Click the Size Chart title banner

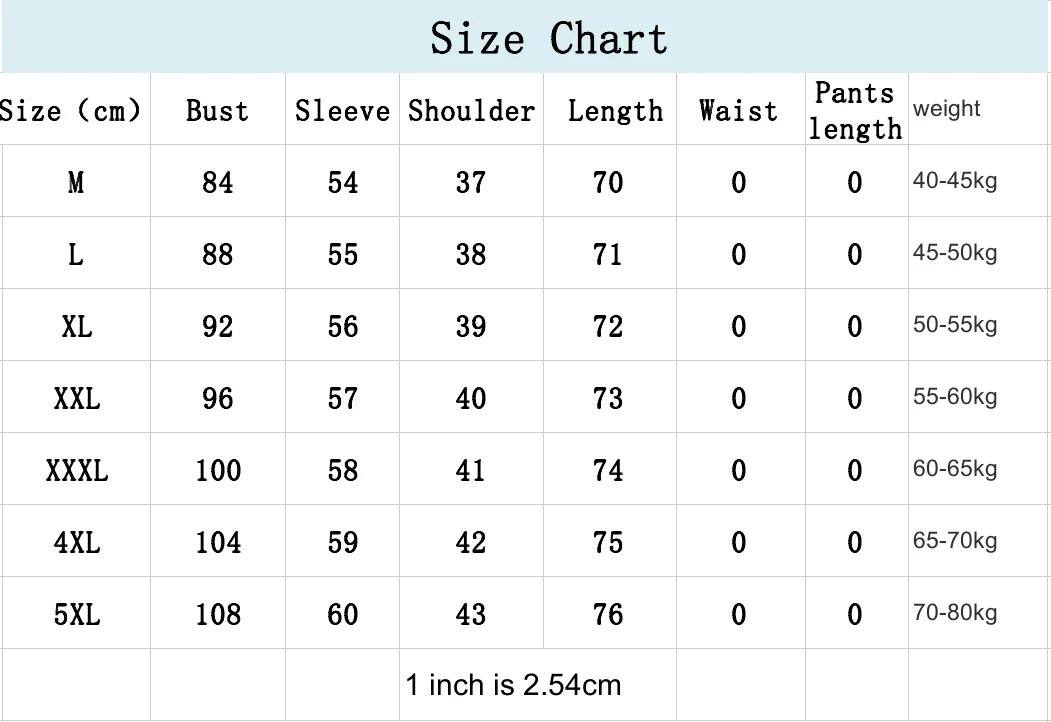(x=525, y=36)
